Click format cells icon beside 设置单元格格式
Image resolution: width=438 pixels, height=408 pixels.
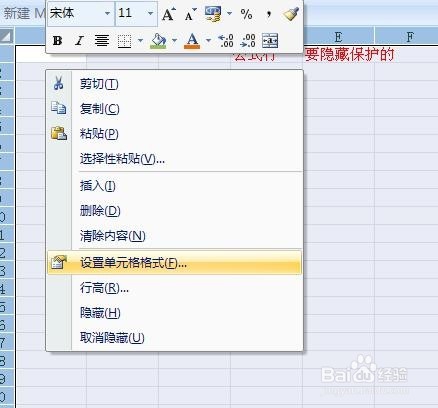pyautogui.click(x=59, y=262)
